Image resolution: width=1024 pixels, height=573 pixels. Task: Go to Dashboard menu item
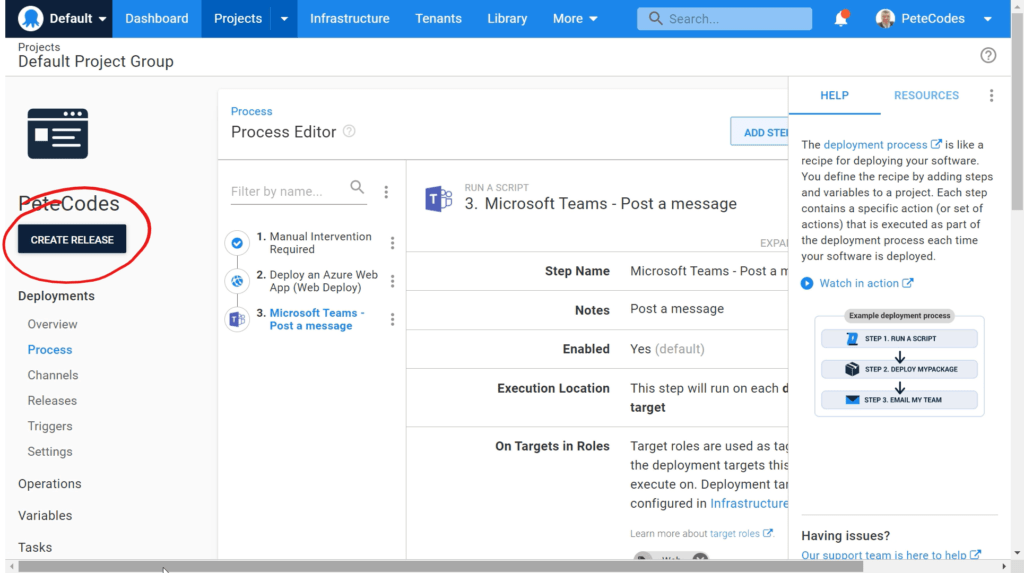click(x=157, y=18)
